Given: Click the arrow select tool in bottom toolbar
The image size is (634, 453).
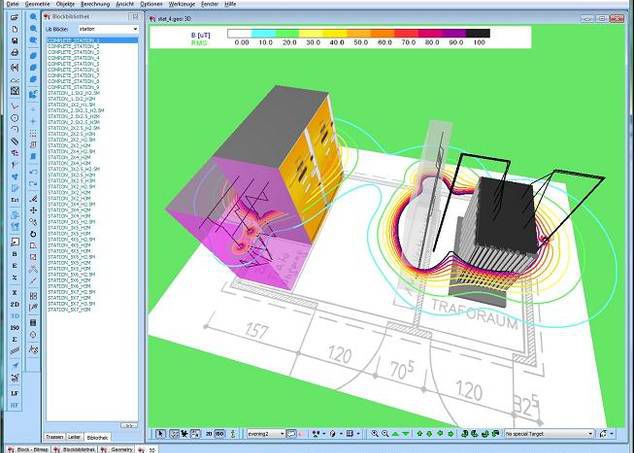Looking at the screenshot, I should 160,434.
